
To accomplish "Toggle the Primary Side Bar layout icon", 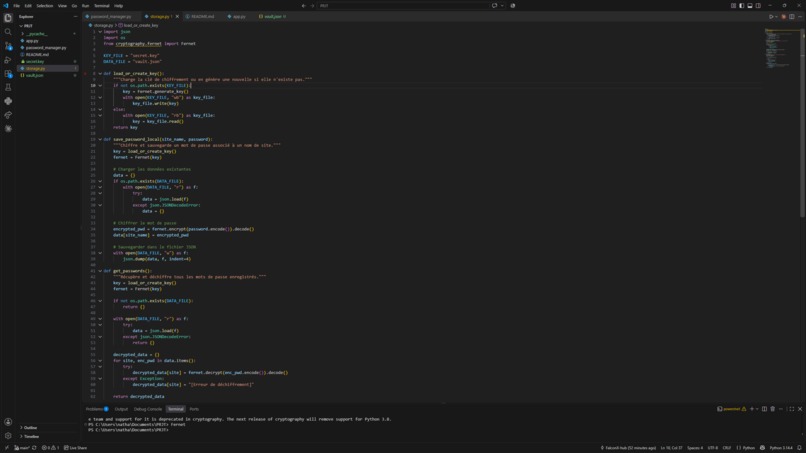I will coord(741,6).
